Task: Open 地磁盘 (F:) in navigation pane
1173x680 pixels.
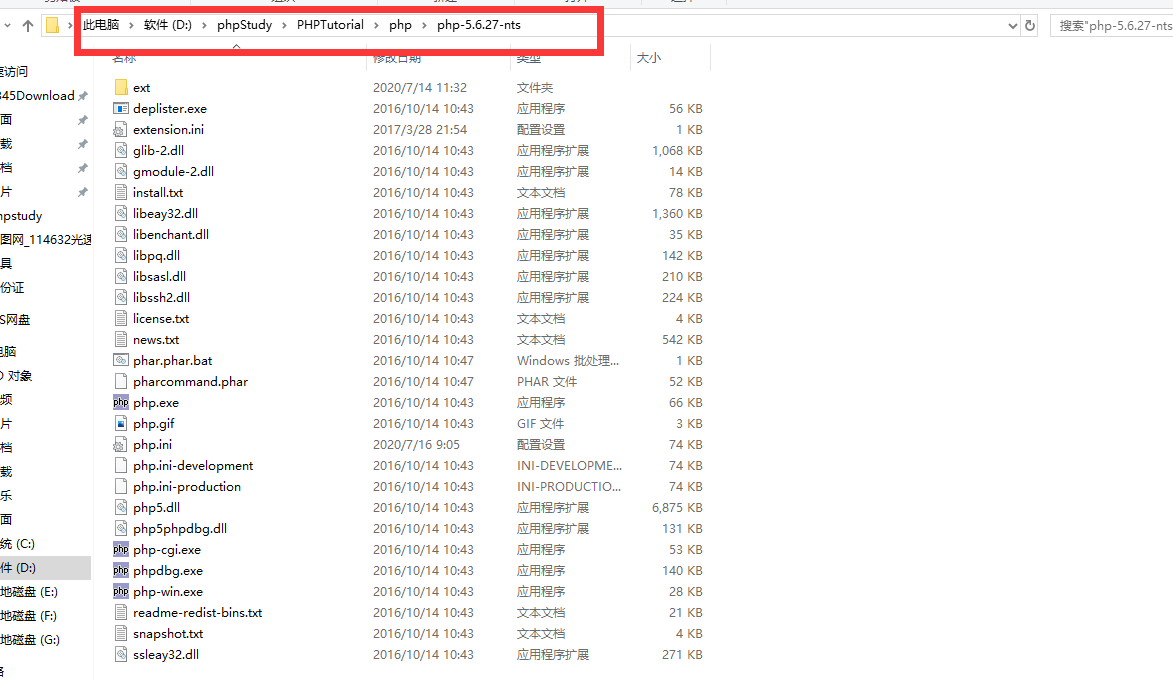Action: pos(28,616)
